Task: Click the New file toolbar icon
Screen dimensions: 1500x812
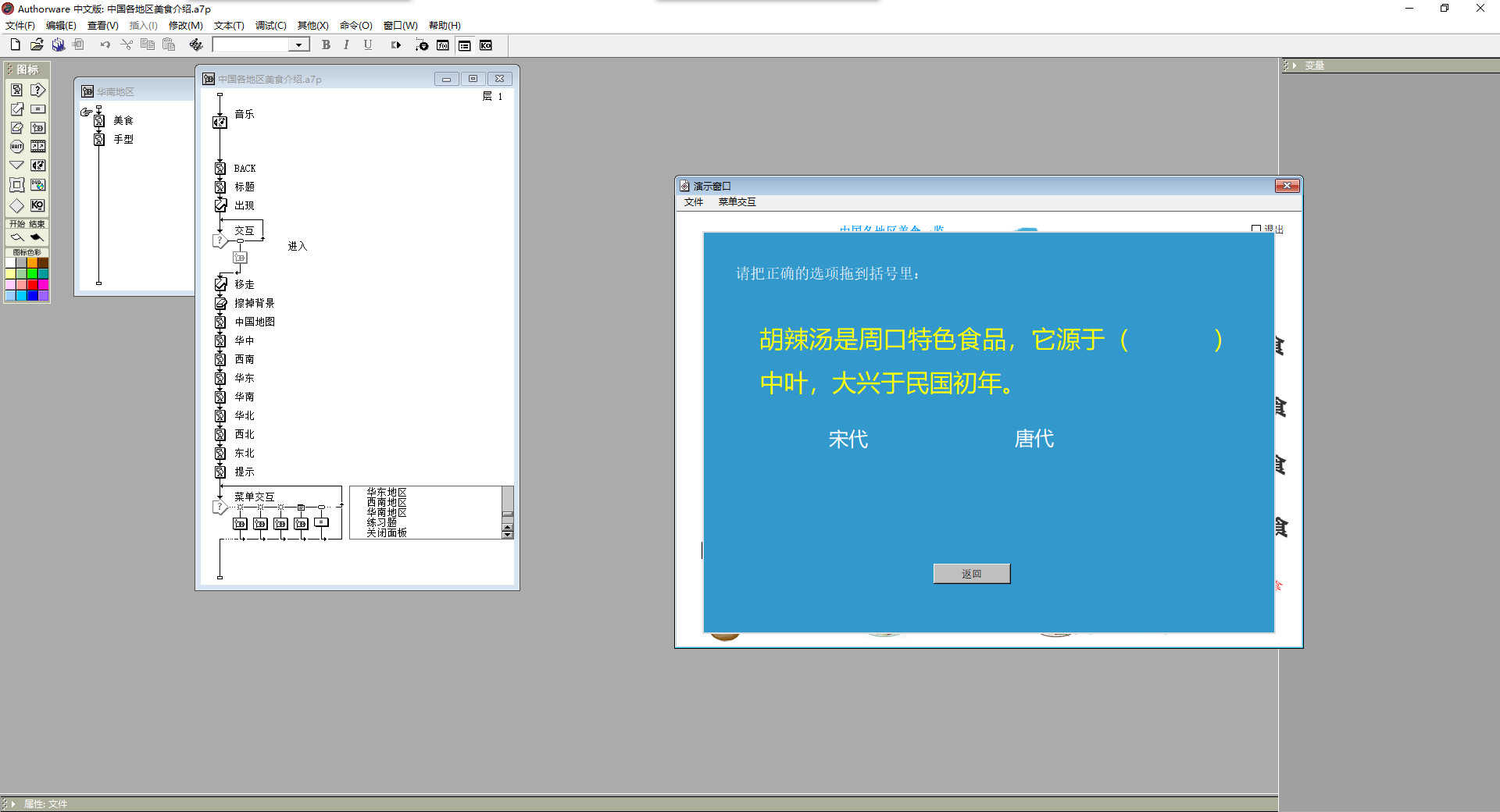Action: click(x=15, y=45)
